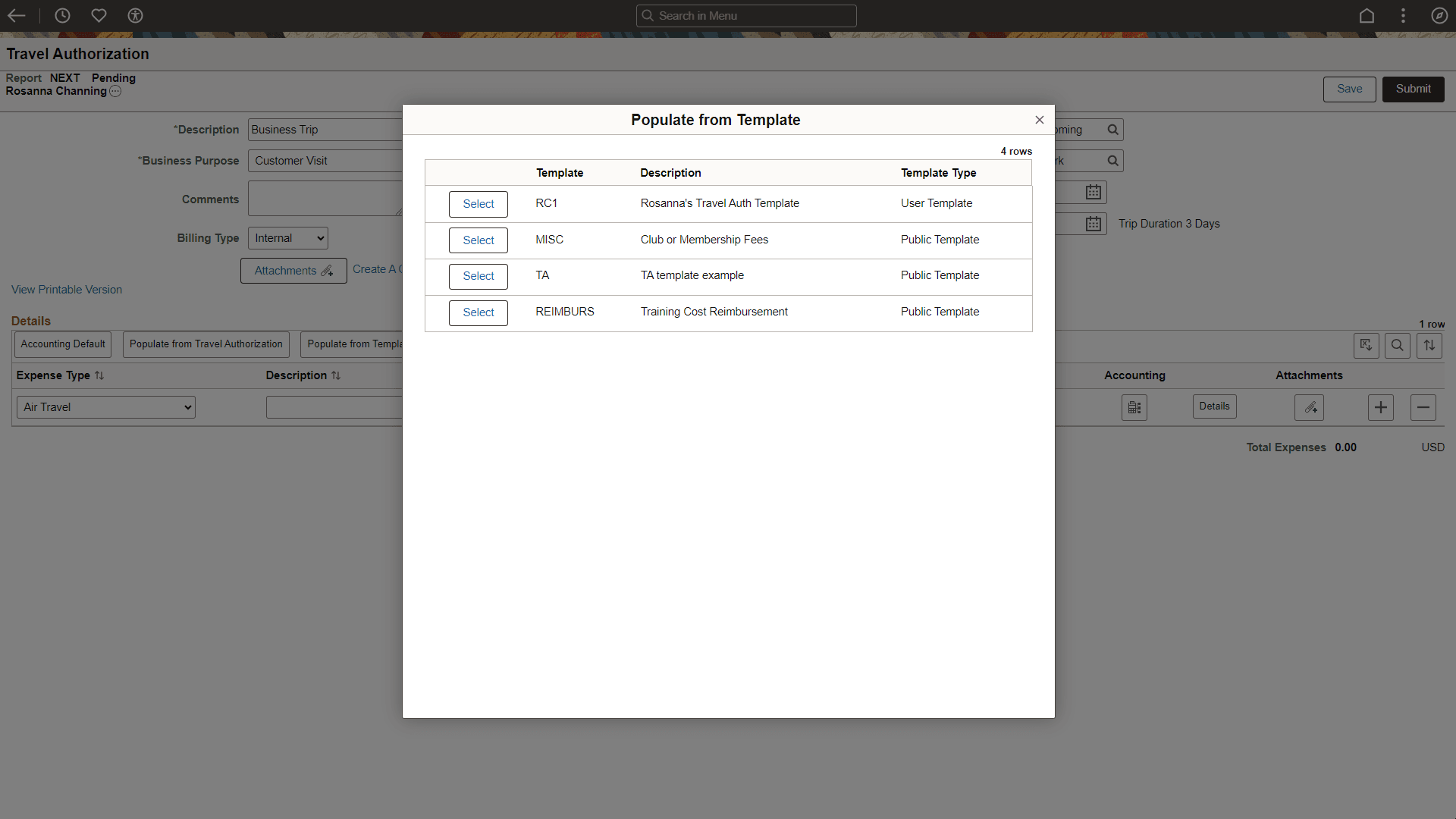
Task: Go to Home icon
Action: click(x=1367, y=15)
